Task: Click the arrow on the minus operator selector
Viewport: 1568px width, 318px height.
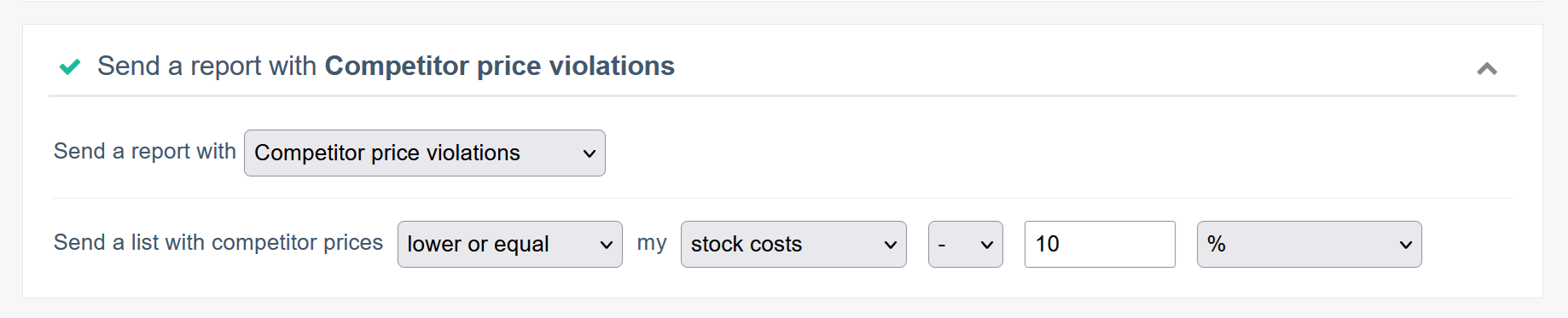Action: [987, 245]
